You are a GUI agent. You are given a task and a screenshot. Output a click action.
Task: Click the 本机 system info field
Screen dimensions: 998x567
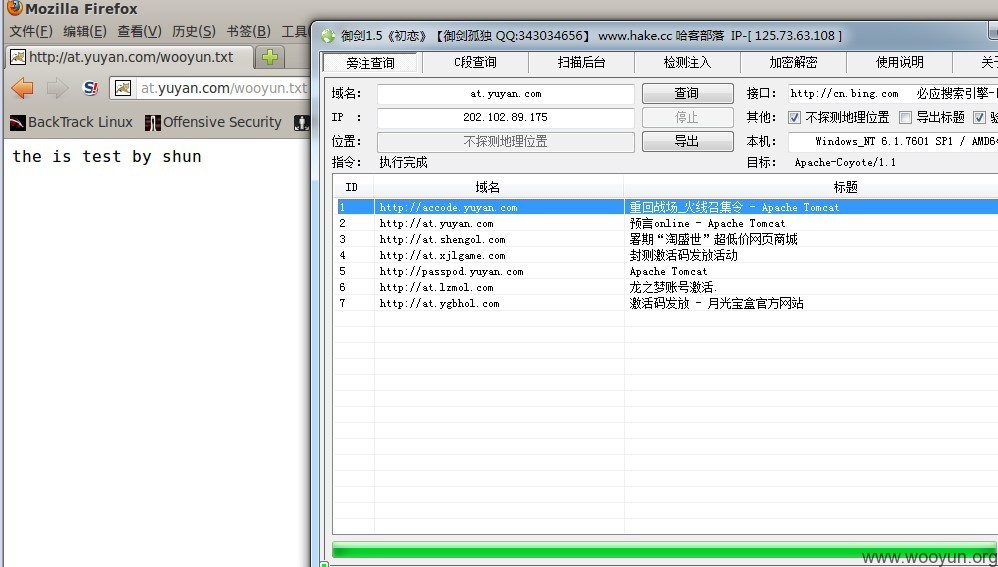(892, 141)
